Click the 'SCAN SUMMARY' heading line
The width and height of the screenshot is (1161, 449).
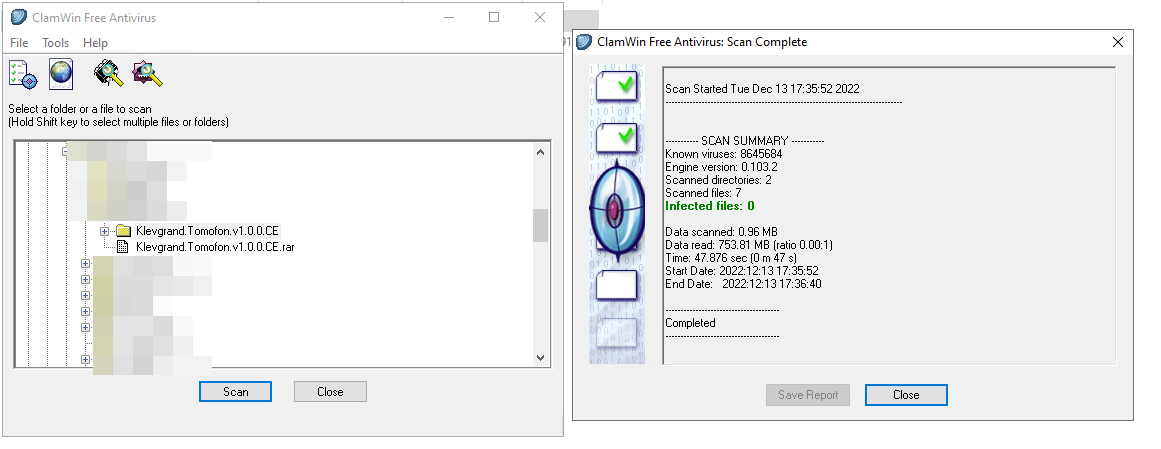tap(744, 141)
